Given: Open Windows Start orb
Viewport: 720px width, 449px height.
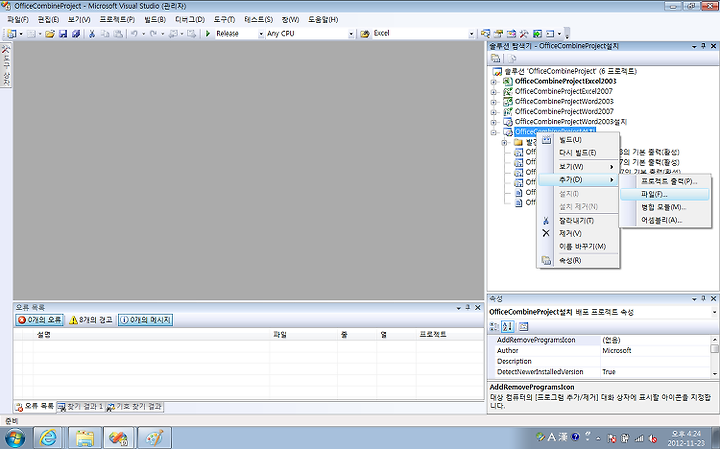Looking at the screenshot, I should tap(14, 438).
